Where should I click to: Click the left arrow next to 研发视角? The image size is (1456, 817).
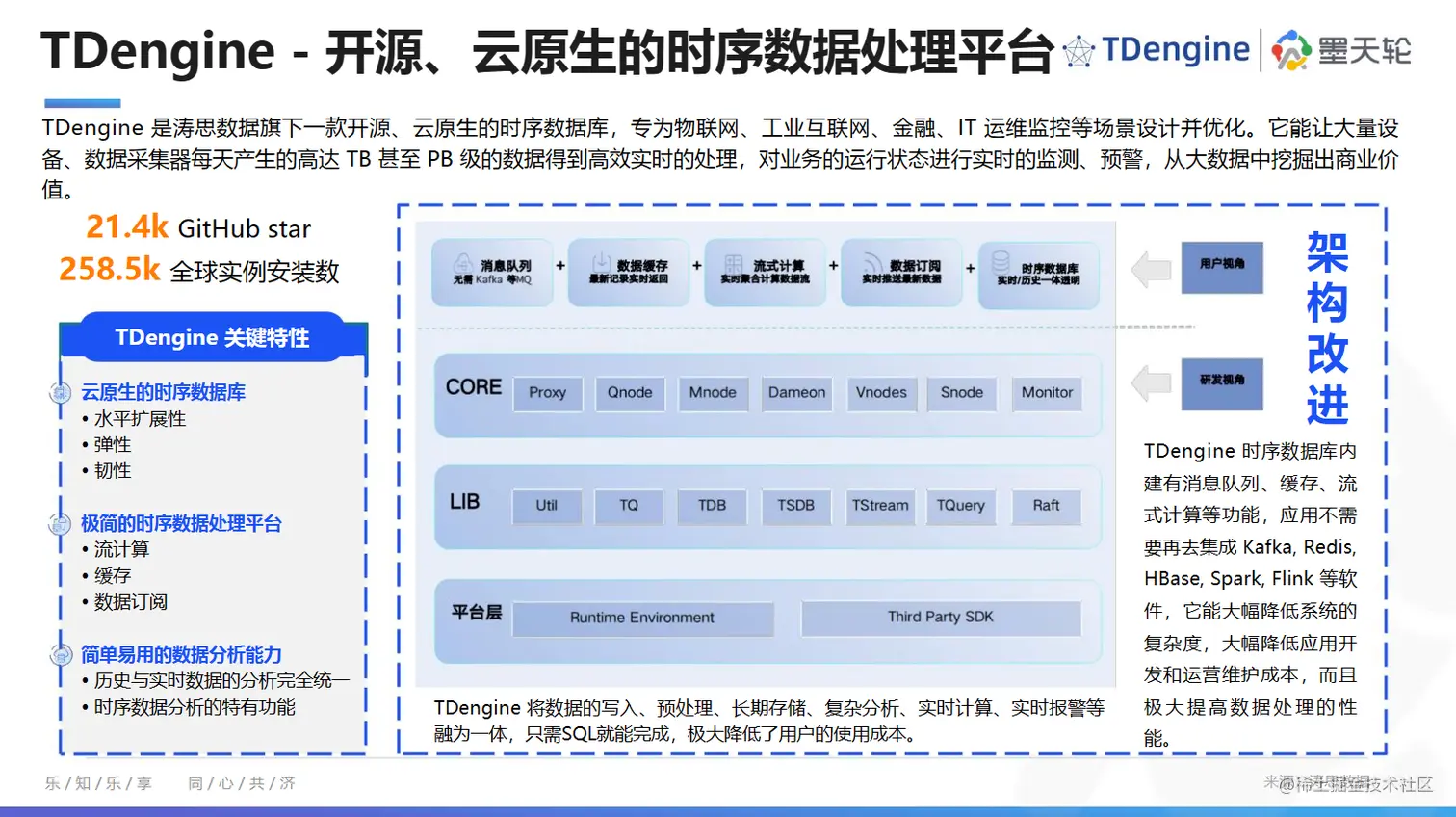(x=1151, y=383)
